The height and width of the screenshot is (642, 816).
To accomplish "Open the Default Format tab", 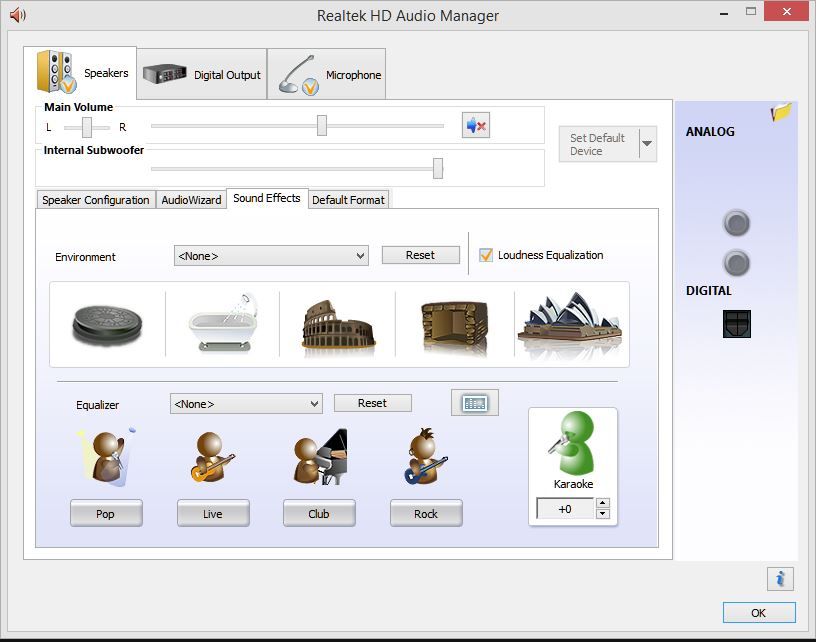I will pos(348,200).
